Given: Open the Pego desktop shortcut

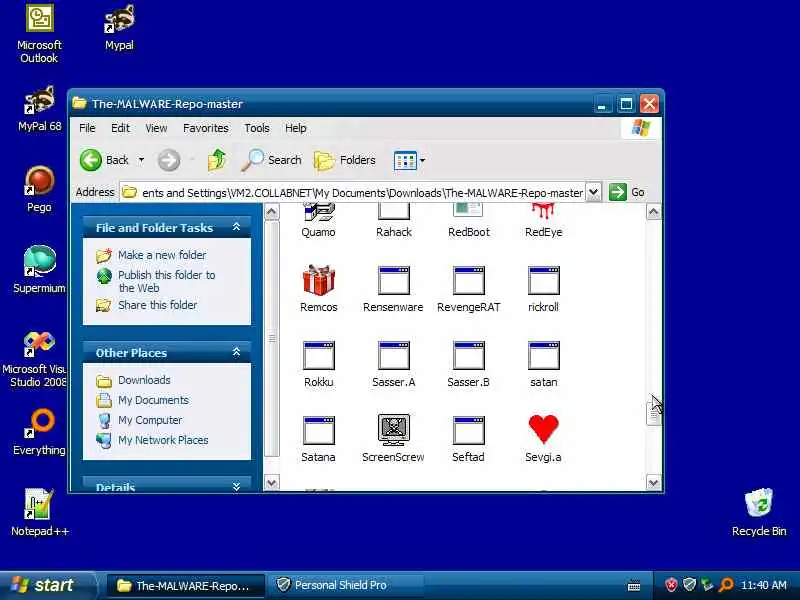Looking at the screenshot, I should coord(39,190).
